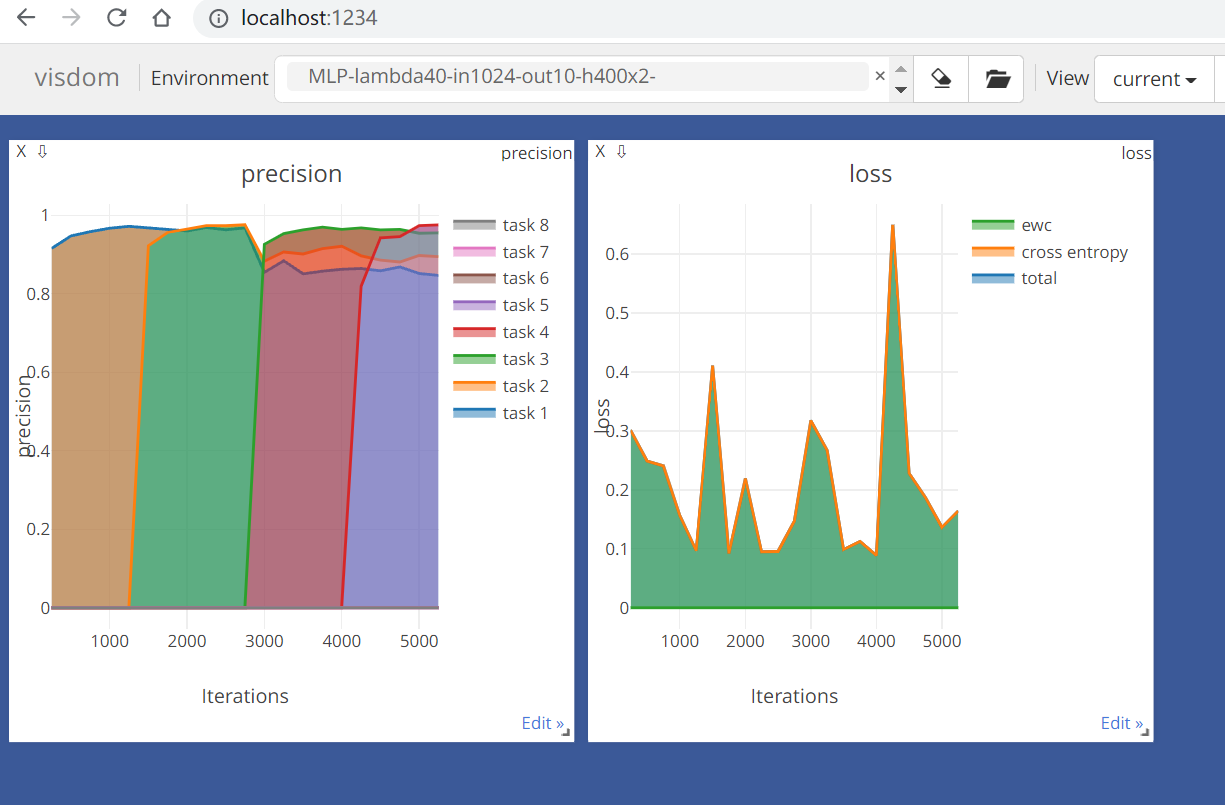
Task: Open the View current dropdown
Action: pos(1154,79)
